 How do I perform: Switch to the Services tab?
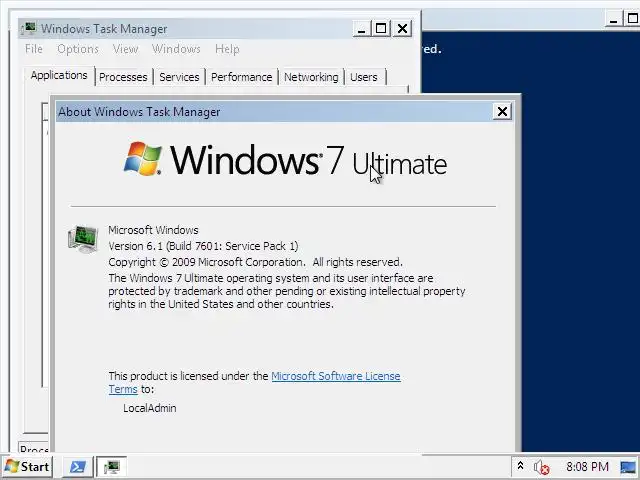(x=179, y=77)
